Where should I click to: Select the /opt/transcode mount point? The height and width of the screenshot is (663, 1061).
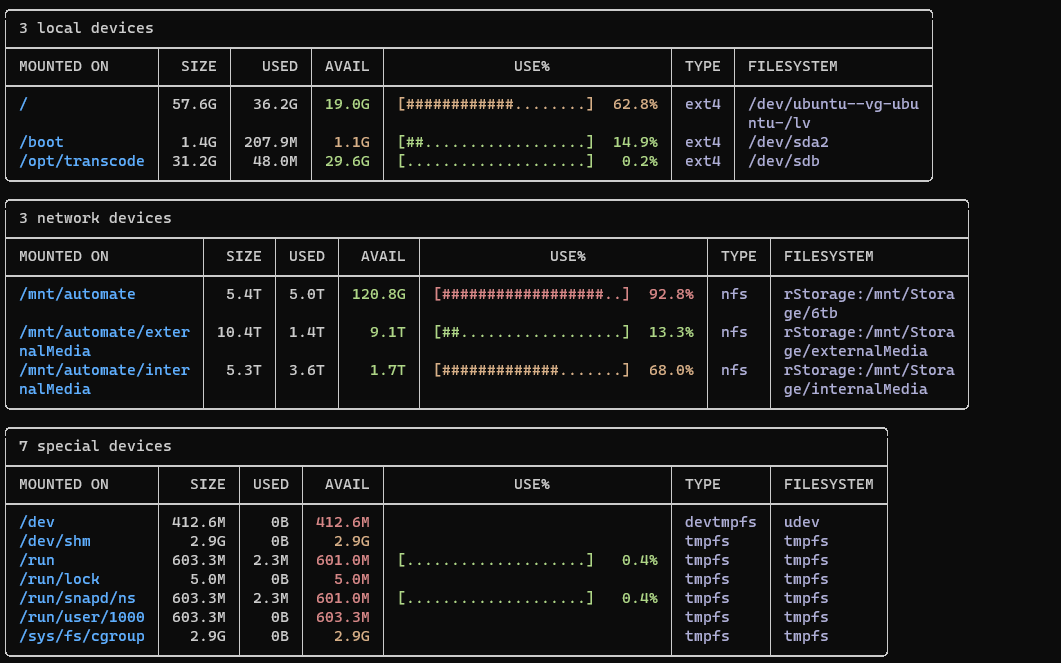click(82, 161)
